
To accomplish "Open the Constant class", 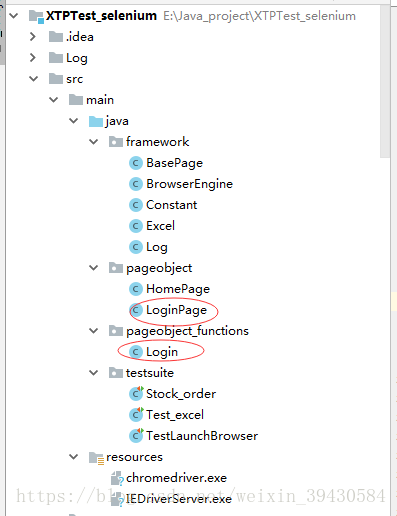I will click(x=171, y=205).
